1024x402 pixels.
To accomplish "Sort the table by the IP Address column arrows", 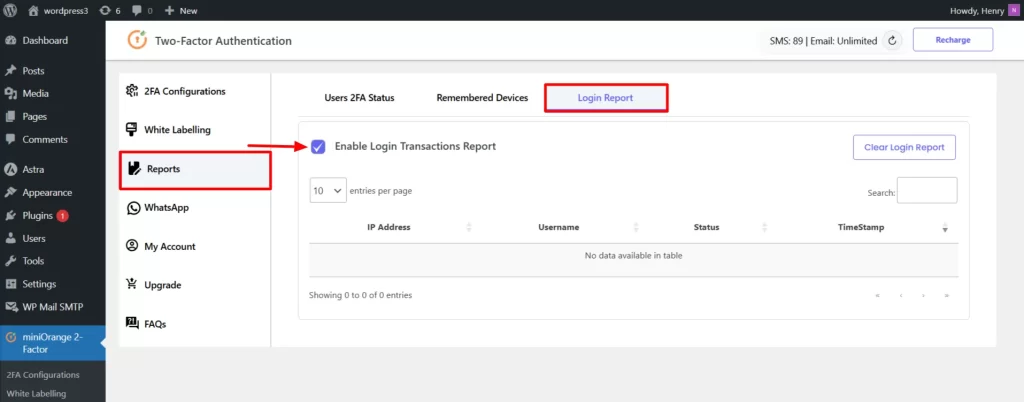I will pyautogui.click(x=469, y=228).
